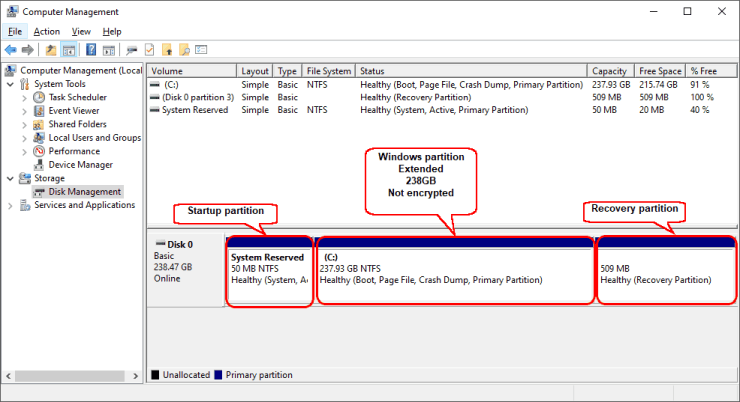Toggle Show/Hide Action Pane icon
This screenshot has width=740, height=402.
pyautogui.click(x=109, y=50)
